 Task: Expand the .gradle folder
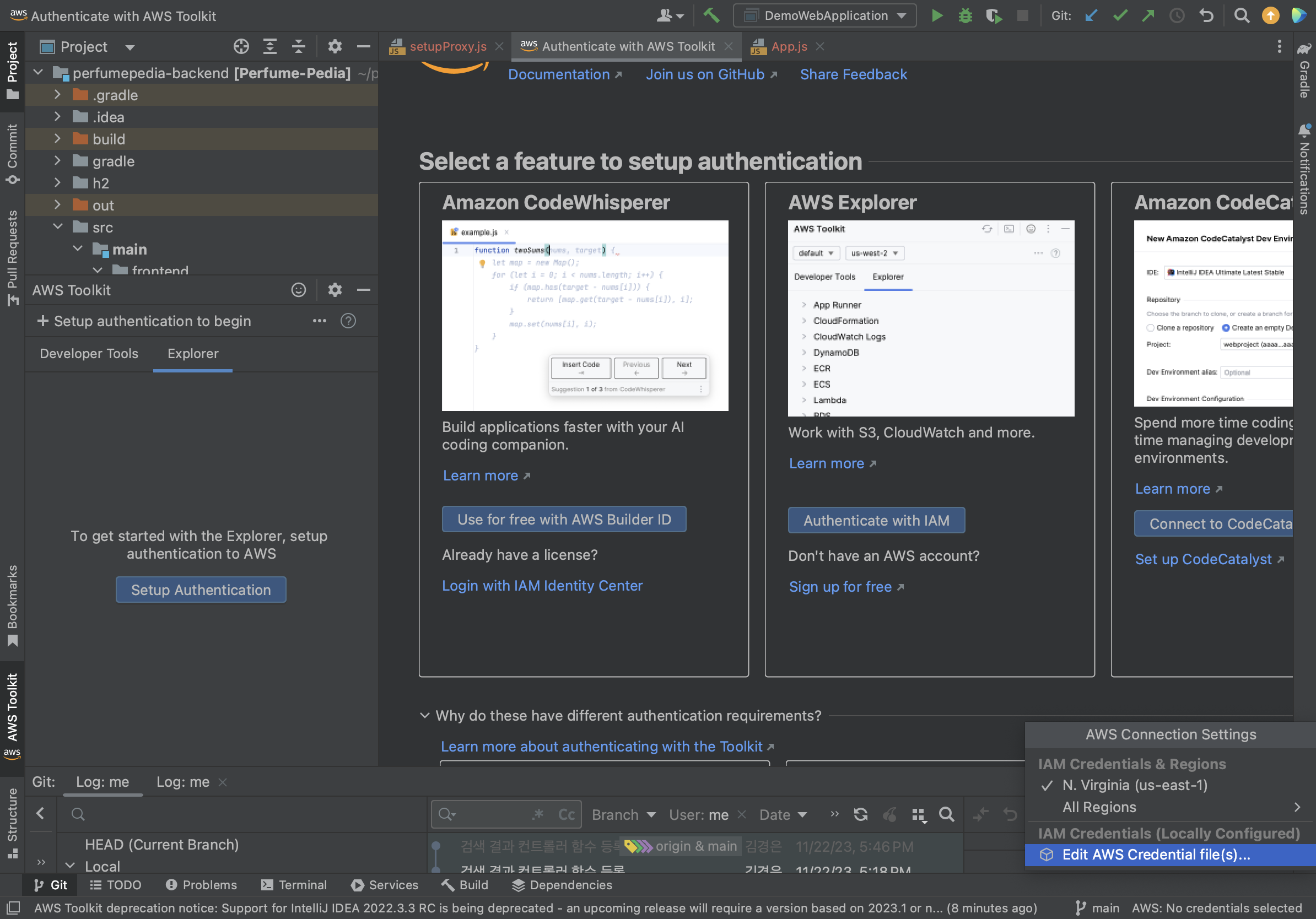(x=57, y=95)
